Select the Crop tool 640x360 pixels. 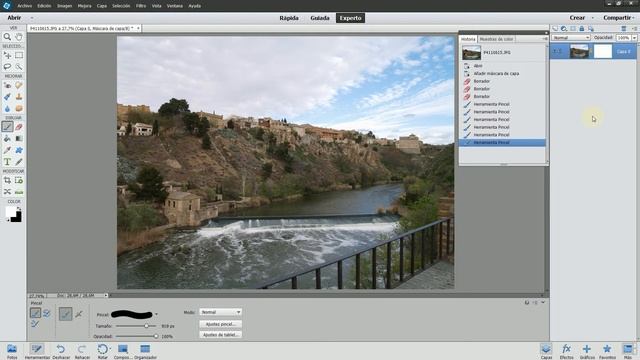(x=7, y=180)
